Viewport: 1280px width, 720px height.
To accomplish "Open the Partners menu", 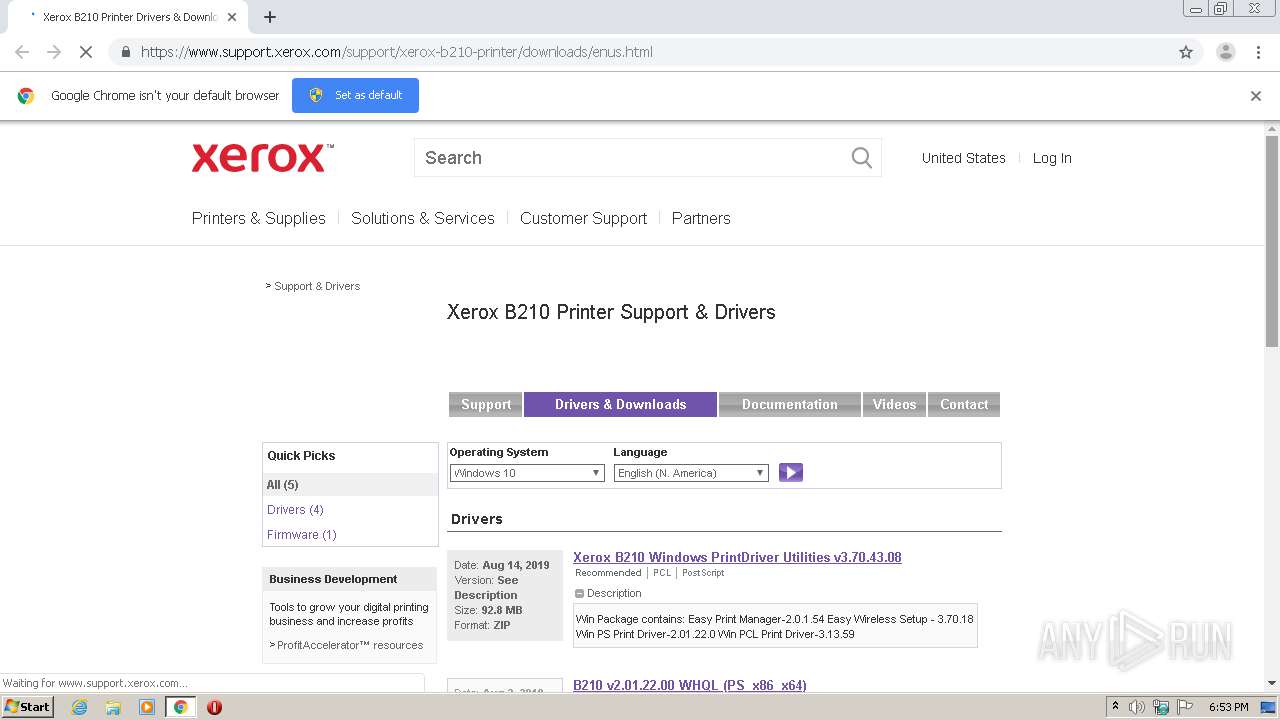I will pos(701,218).
